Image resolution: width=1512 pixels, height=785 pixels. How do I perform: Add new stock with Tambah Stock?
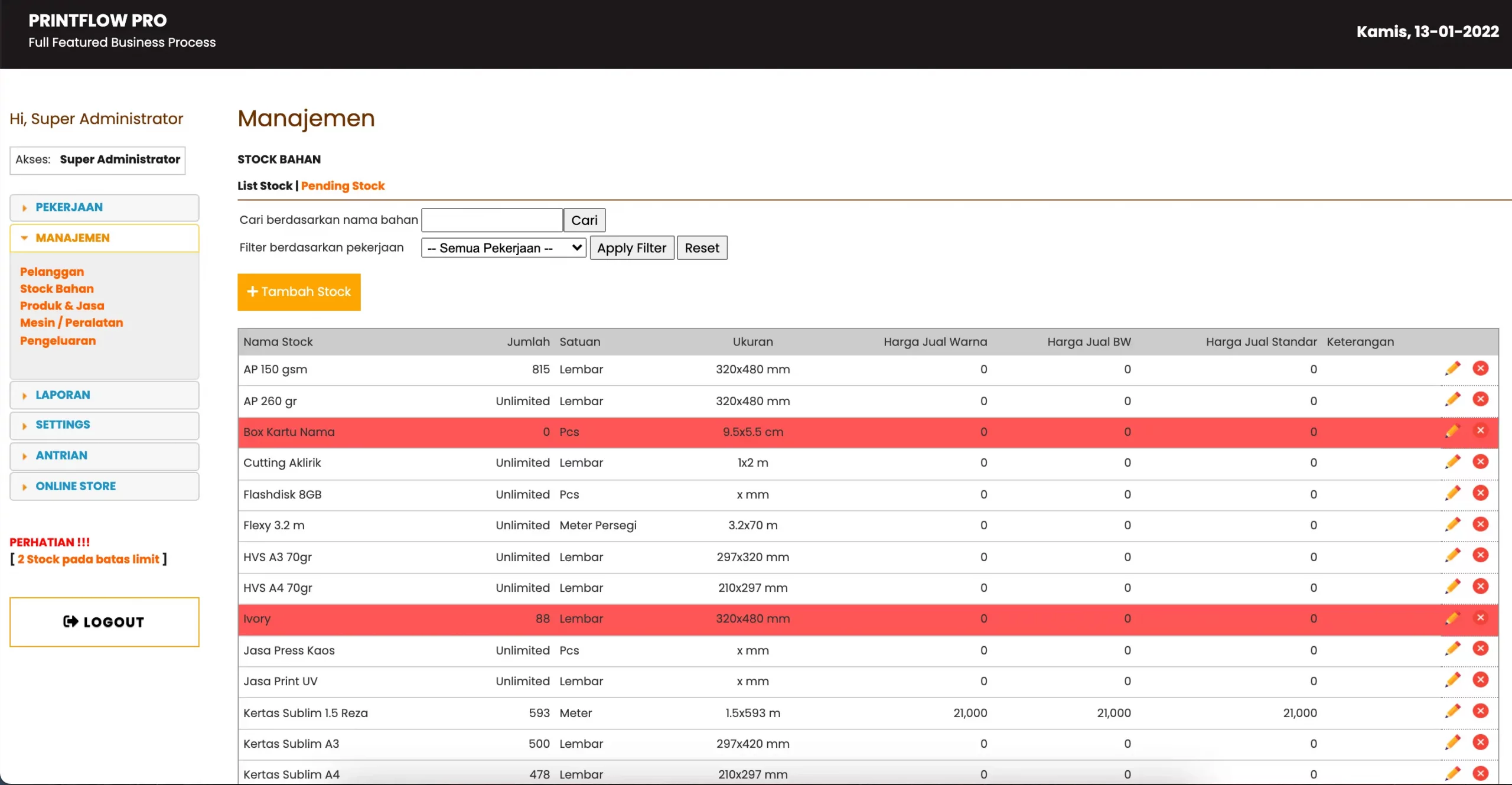(x=299, y=292)
